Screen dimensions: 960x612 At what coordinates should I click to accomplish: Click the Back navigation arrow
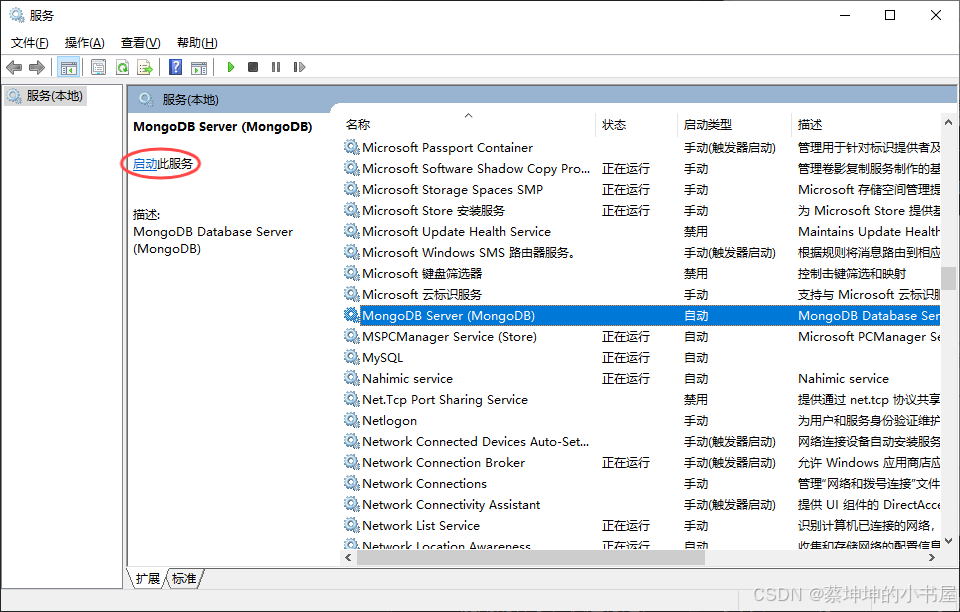pyautogui.click(x=13, y=67)
